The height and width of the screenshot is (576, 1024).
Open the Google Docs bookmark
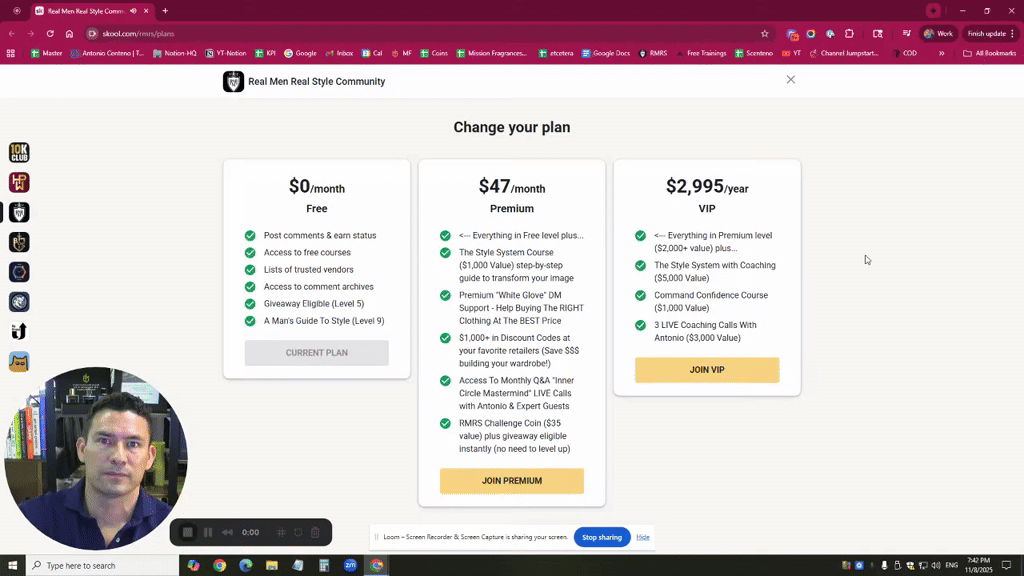(x=605, y=54)
